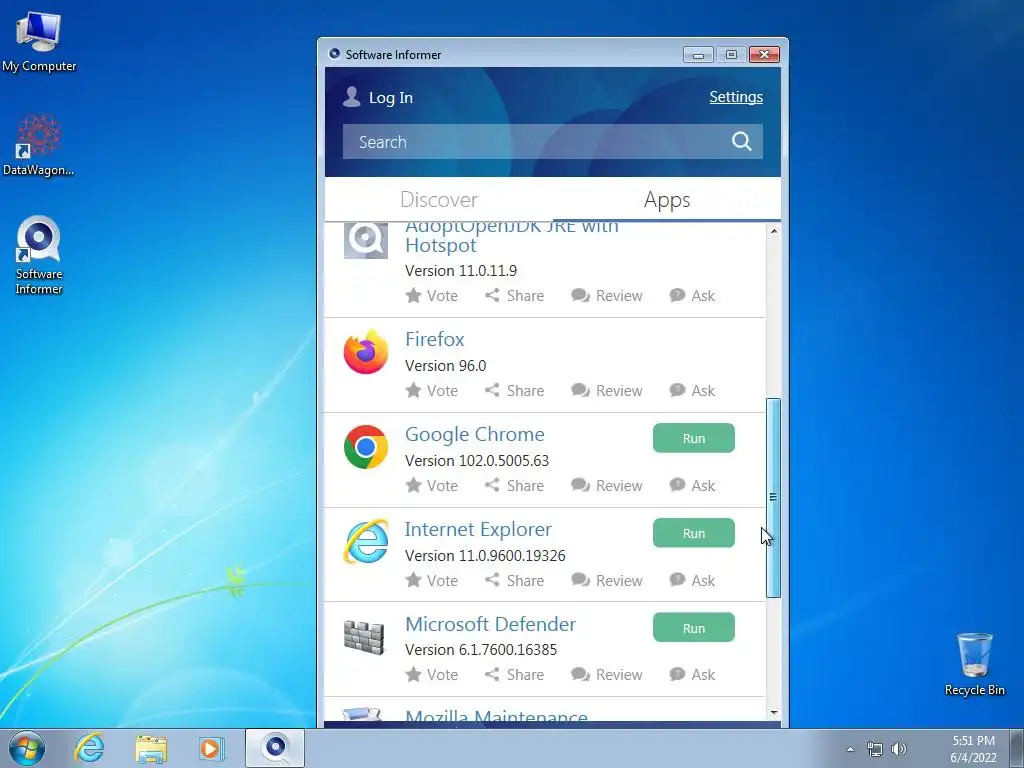Click 'Version 11.0.9600.19326' text
Screen dimensions: 1024x768
(485, 555)
